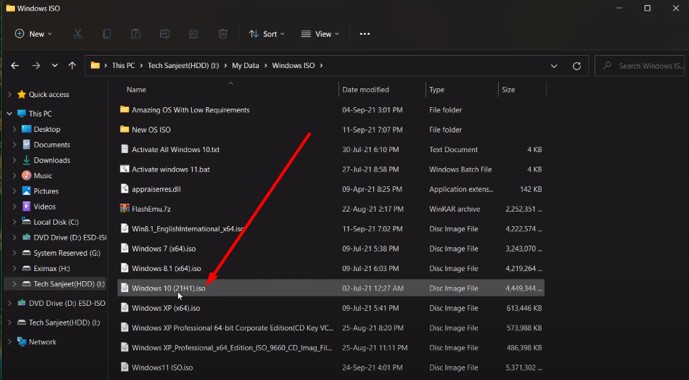Go back with the left arrow

point(15,65)
